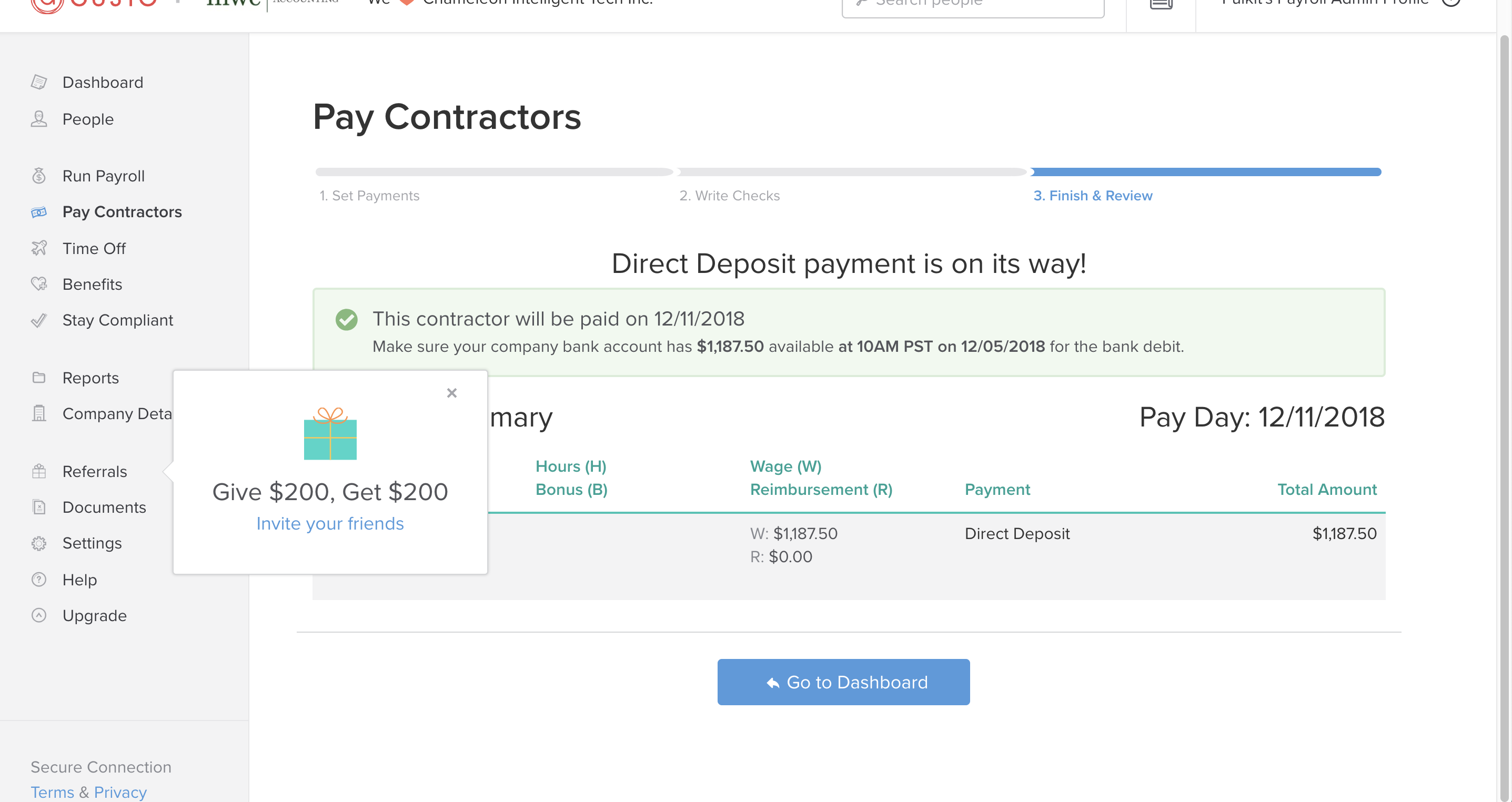Open Run Payroll money bag icon
The height and width of the screenshot is (802, 1512).
pyautogui.click(x=39, y=176)
